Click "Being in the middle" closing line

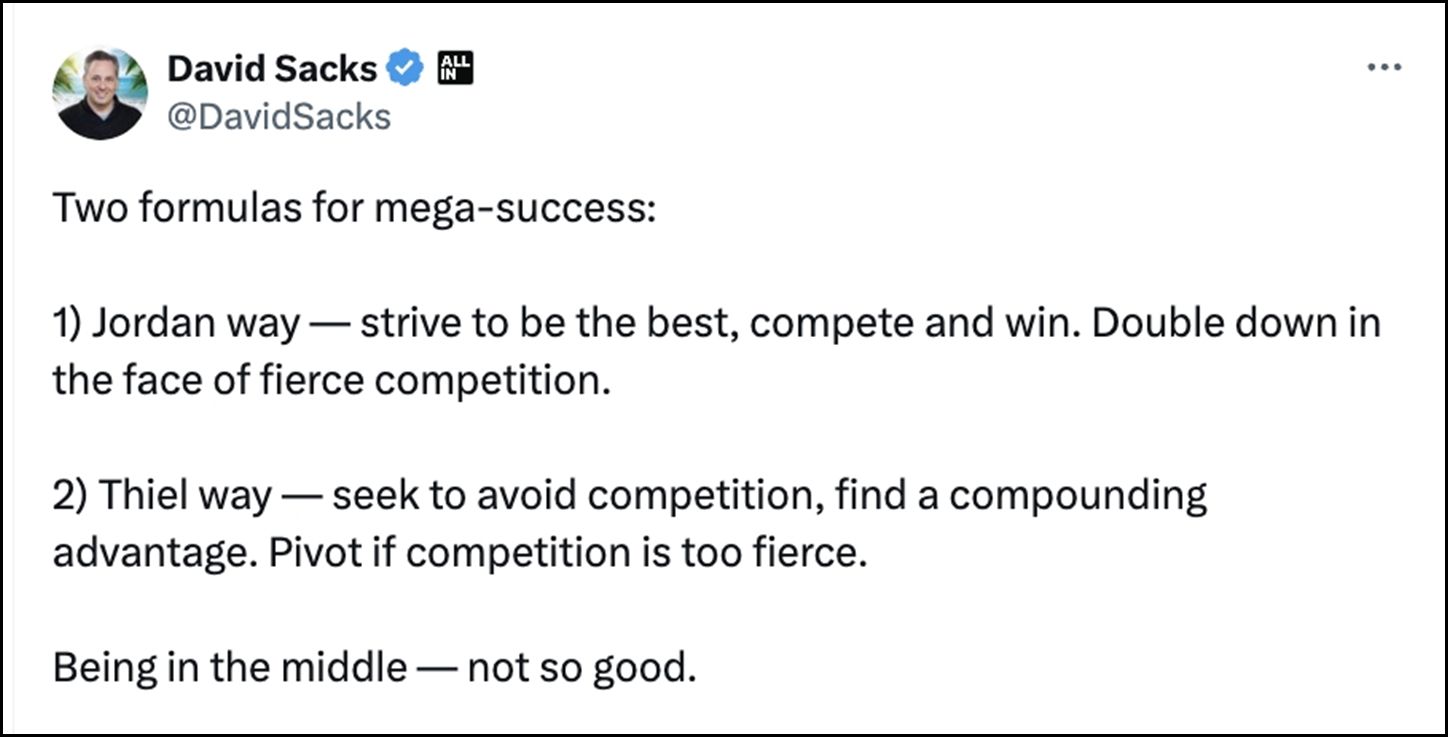(230, 667)
